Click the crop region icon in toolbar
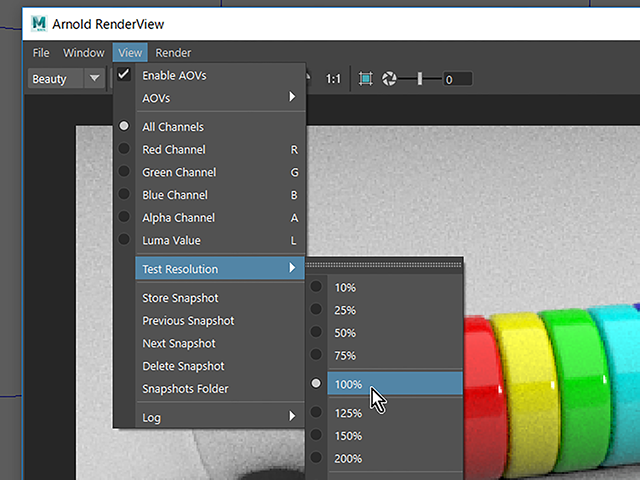This screenshot has height=480, width=640. click(x=366, y=79)
